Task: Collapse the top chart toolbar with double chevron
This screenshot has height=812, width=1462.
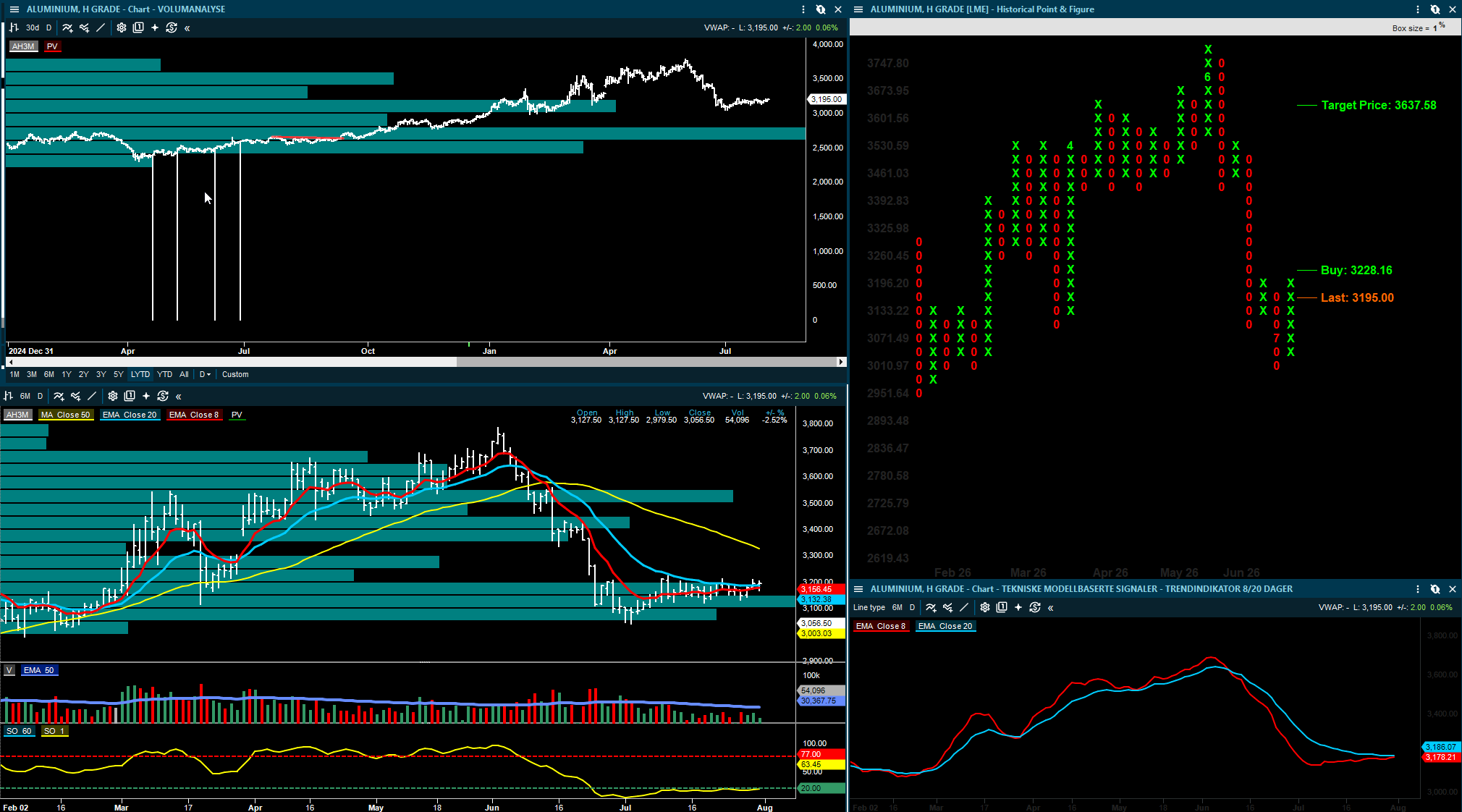Action: (187, 28)
